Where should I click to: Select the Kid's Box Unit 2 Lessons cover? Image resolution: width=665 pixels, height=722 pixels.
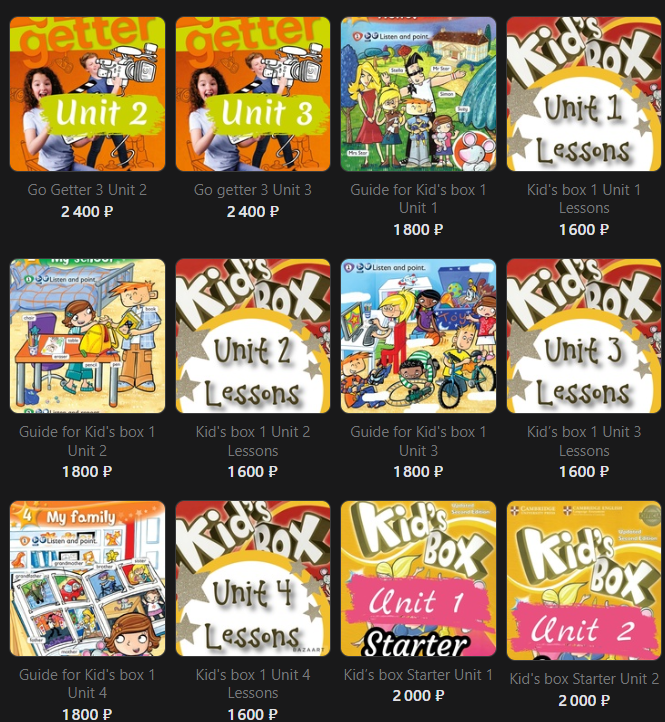point(253,336)
